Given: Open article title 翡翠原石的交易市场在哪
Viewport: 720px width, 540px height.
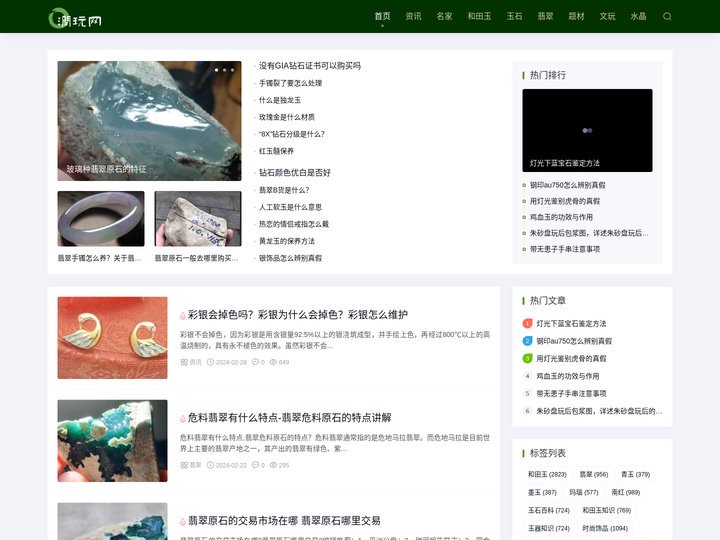Looking at the screenshot, I should [x=284, y=521].
